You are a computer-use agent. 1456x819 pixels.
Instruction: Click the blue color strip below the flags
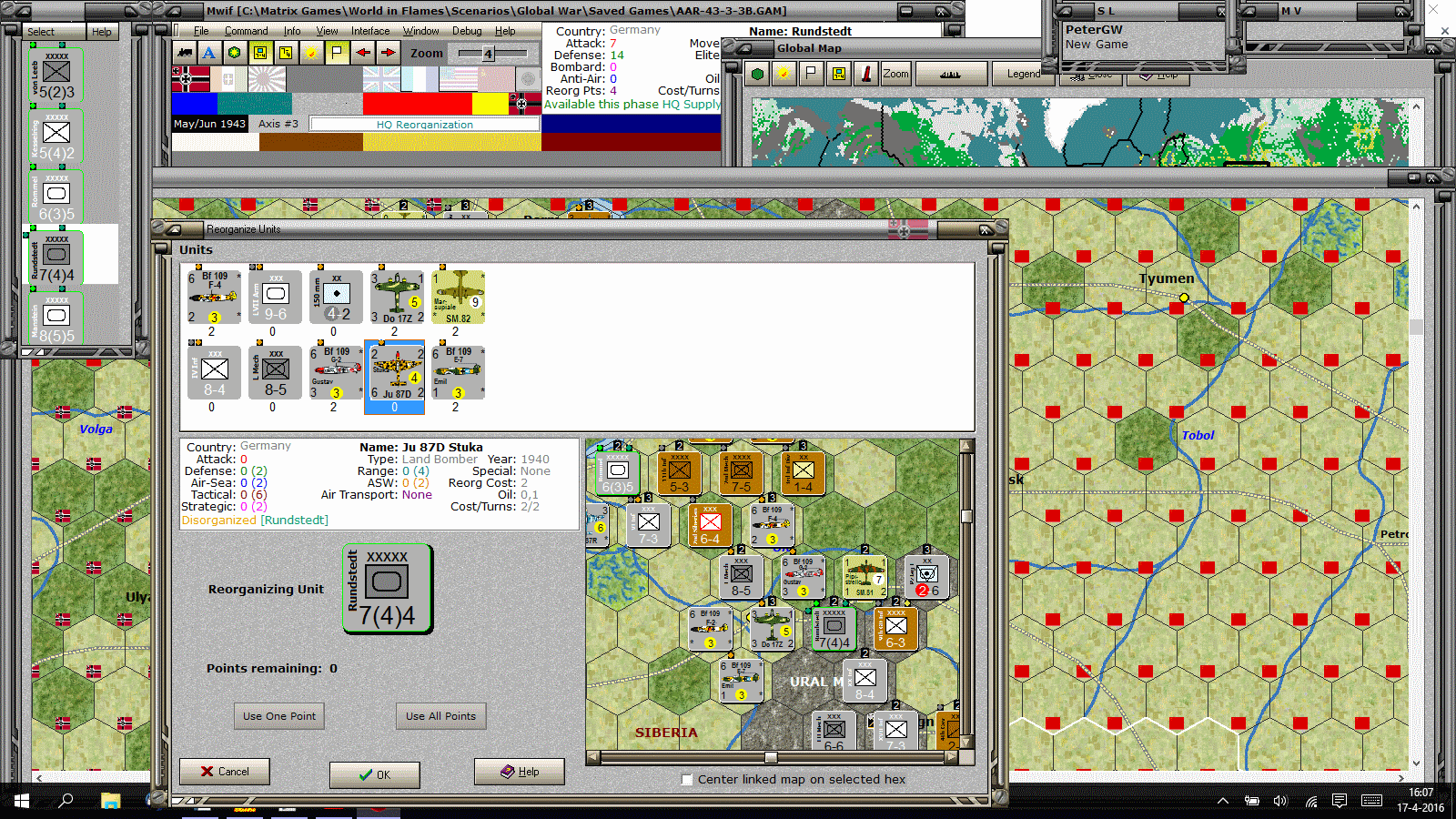tap(195, 104)
